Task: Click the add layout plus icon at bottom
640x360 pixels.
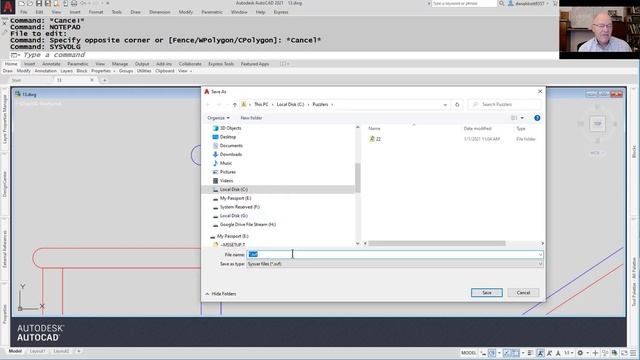Action: click(x=79, y=351)
